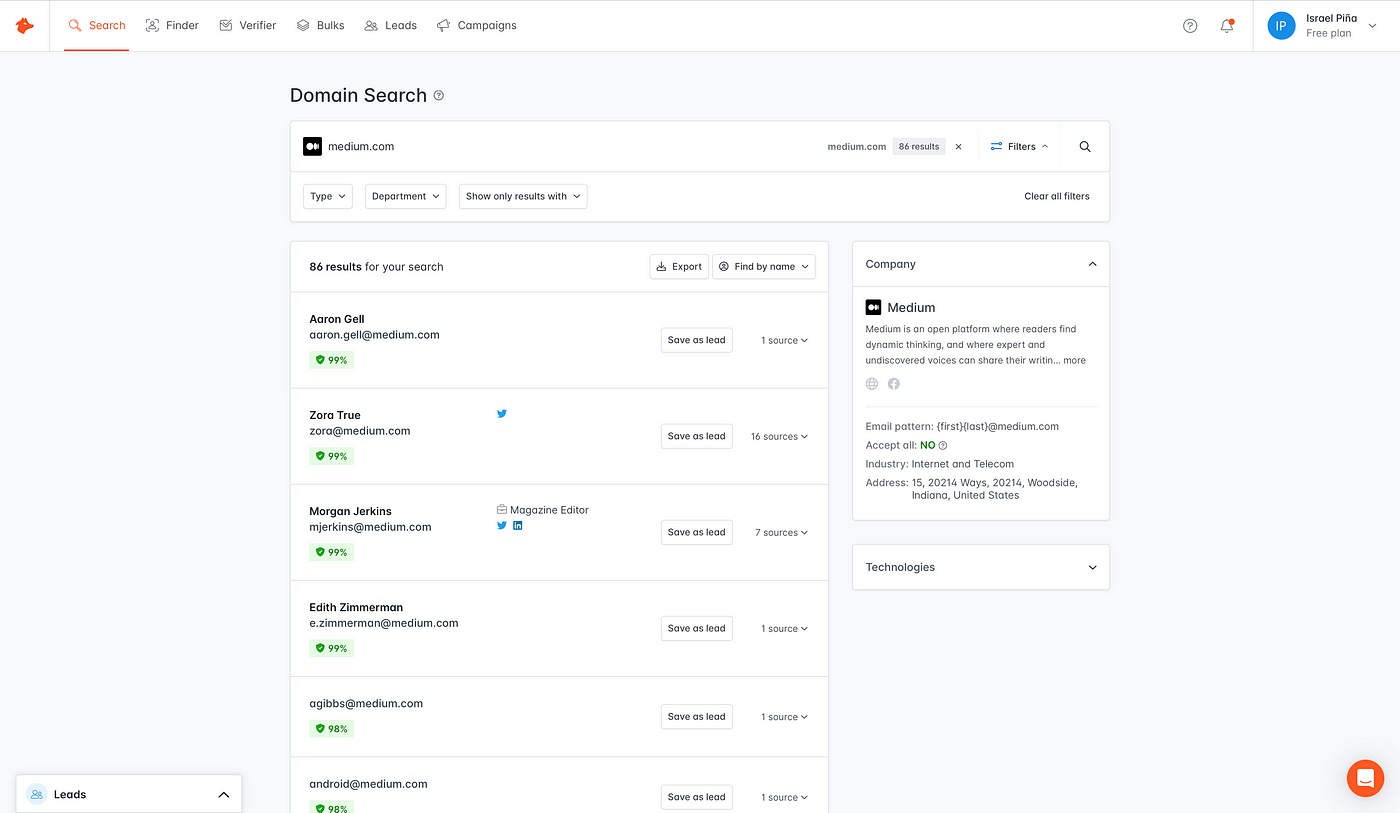Image resolution: width=1400 pixels, height=813 pixels.
Task: Click the Domain Search help tooltip icon
Action: (439, 96)
